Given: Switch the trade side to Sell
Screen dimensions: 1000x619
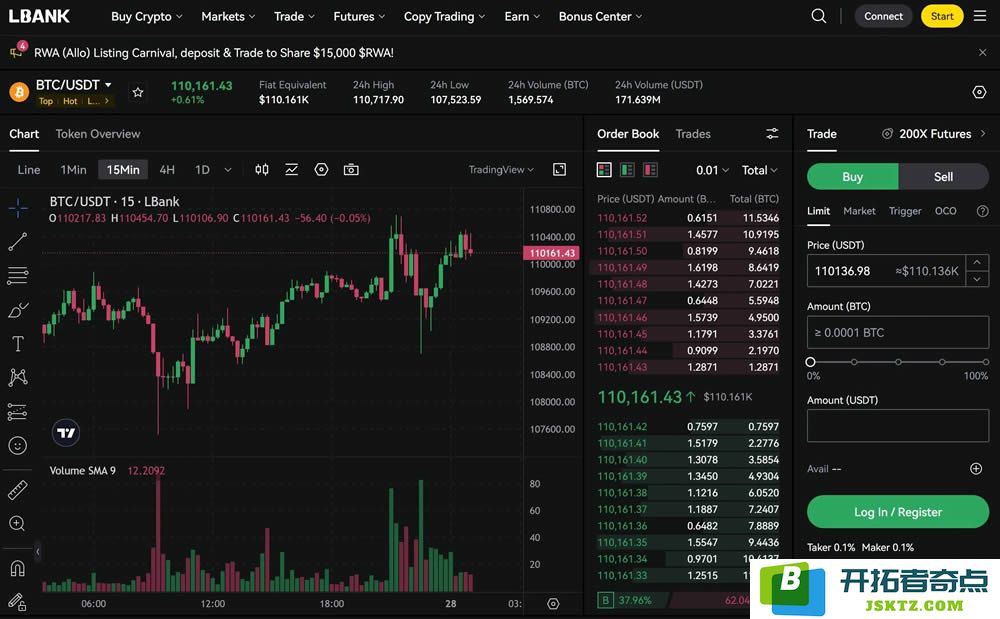Looking at the screenshot, I should (x=943, y=177).
